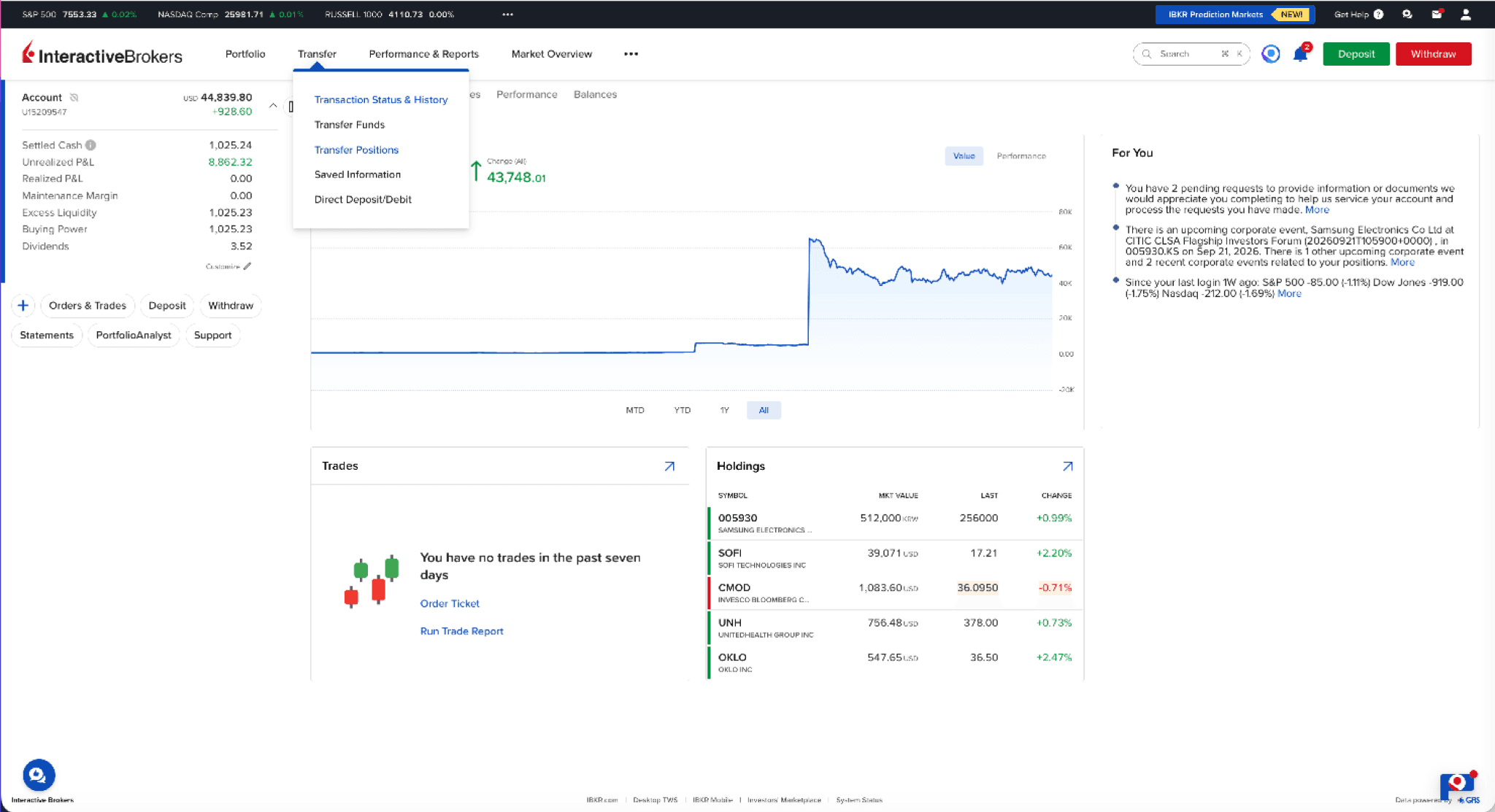
Task: Open the 005930 Samsung Electronics holding row
Action: [x=895, y=523]
